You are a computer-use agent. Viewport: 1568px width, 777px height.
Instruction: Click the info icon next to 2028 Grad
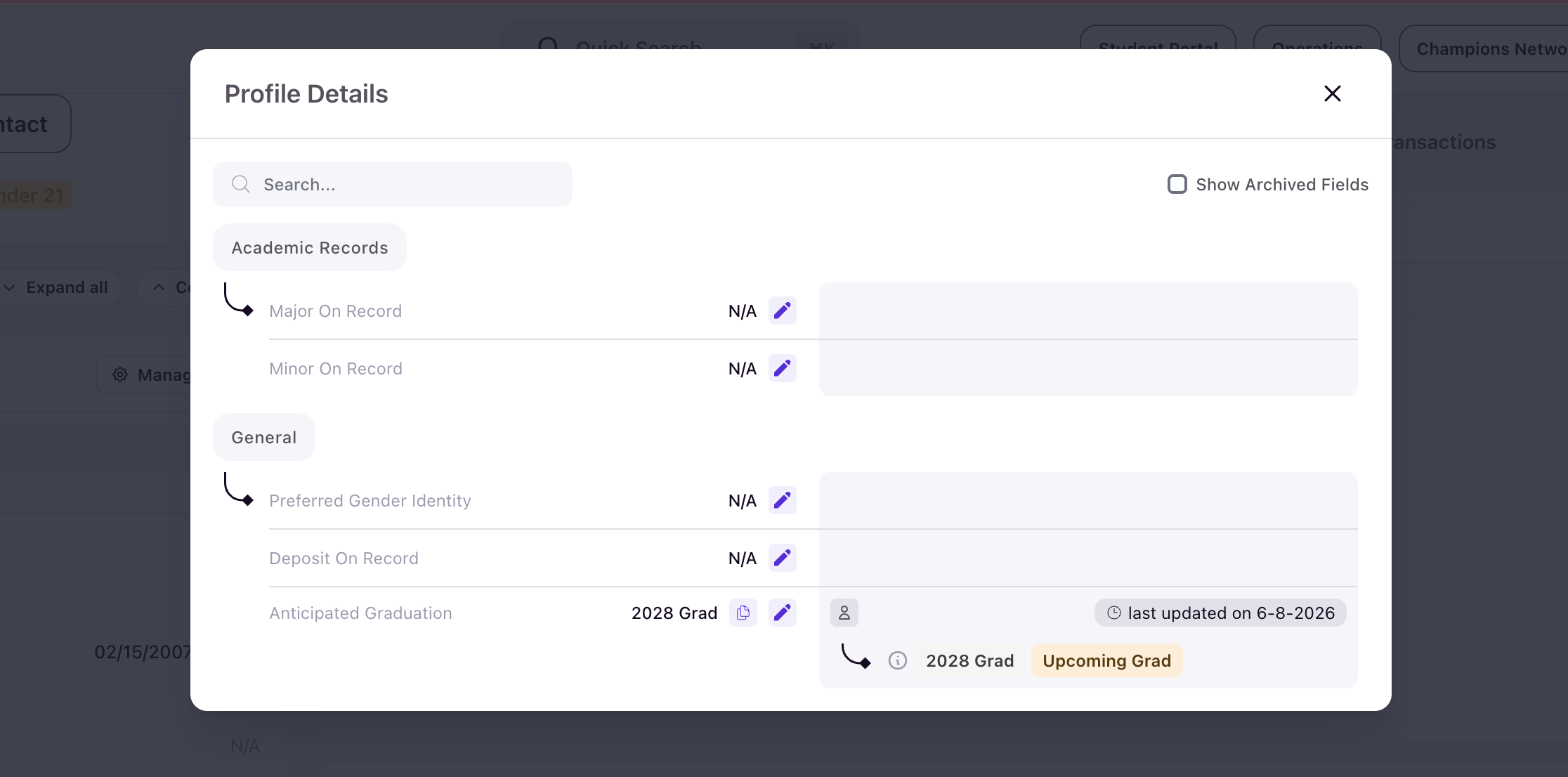point(897,660)
